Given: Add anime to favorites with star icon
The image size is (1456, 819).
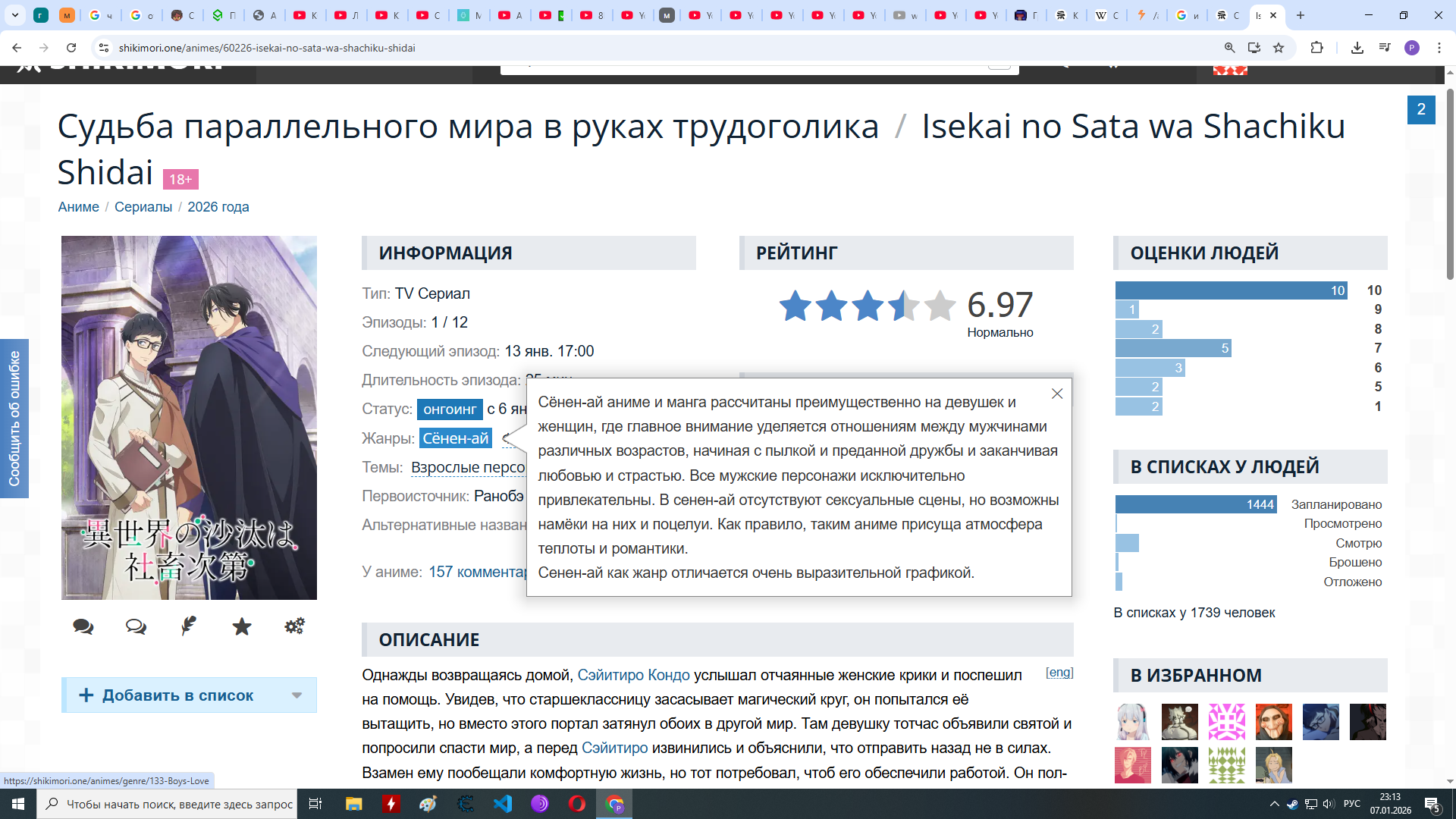Looking at the screenshot, I should pyautogui.click(x=242, y=626).
